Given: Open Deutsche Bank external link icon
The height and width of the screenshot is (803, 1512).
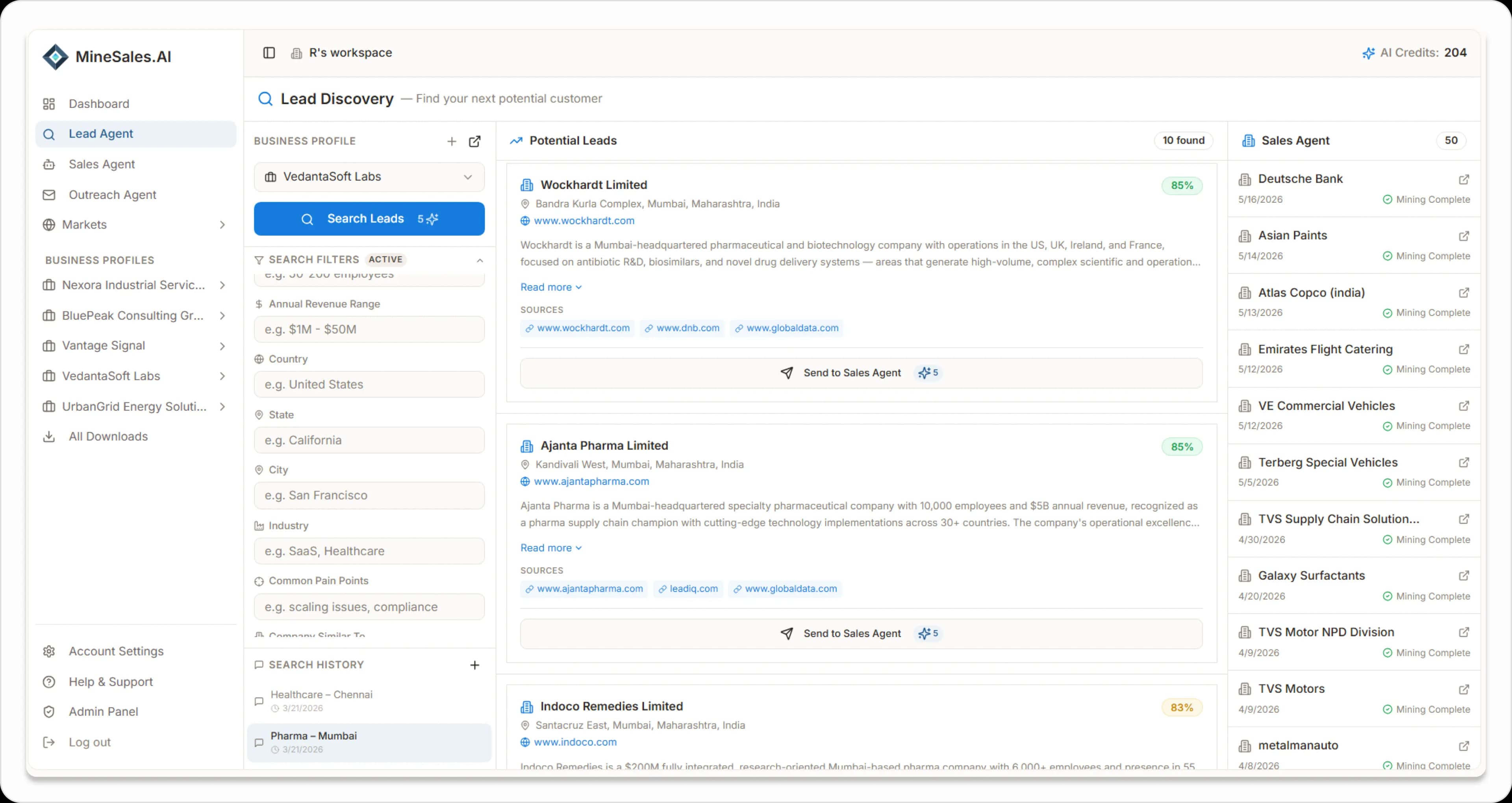Looking at the screenshot, I should 1464,179.
